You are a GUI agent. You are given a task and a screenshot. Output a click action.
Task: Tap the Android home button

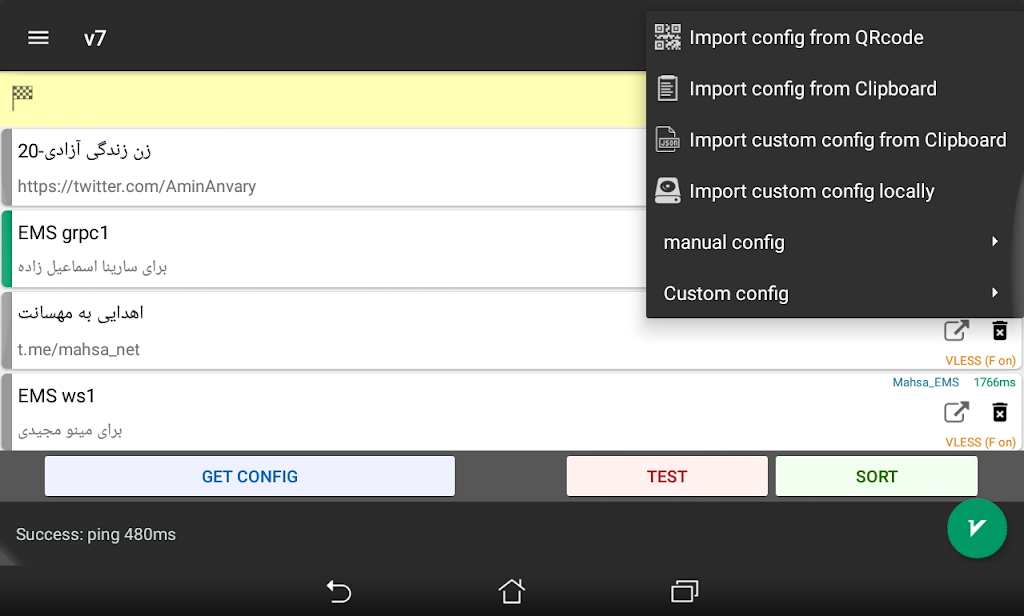pyautogui.click(x=511, y=591)
